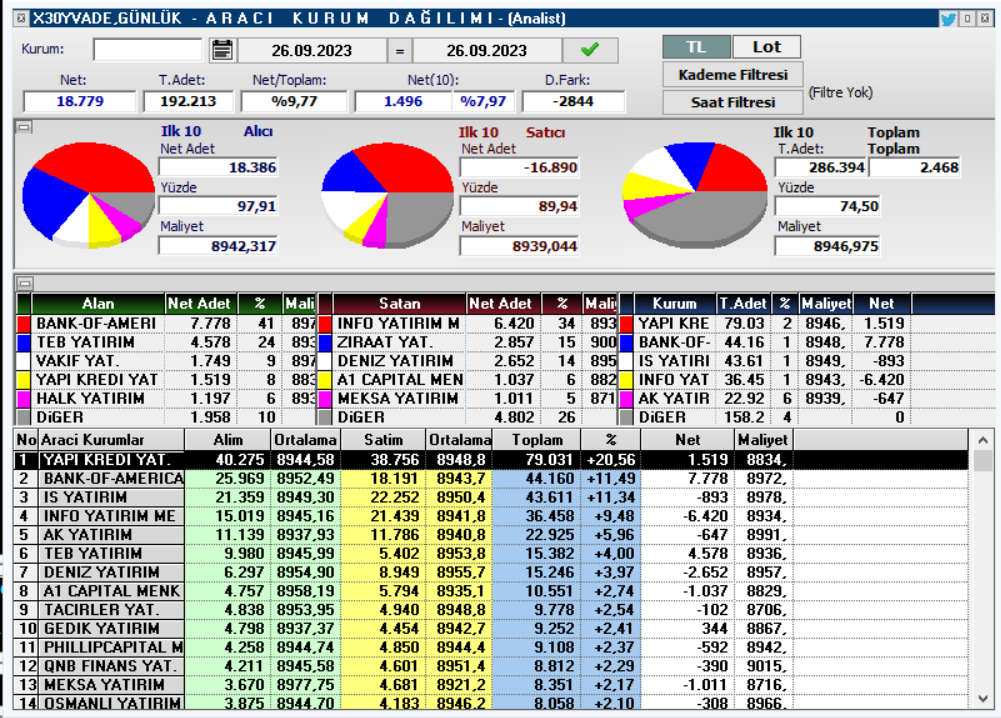The width and height of the screenshot is (1001, 718).
Task: Select the BANK-OF-AMERICA row in broker list
Action: click(490, 479)
